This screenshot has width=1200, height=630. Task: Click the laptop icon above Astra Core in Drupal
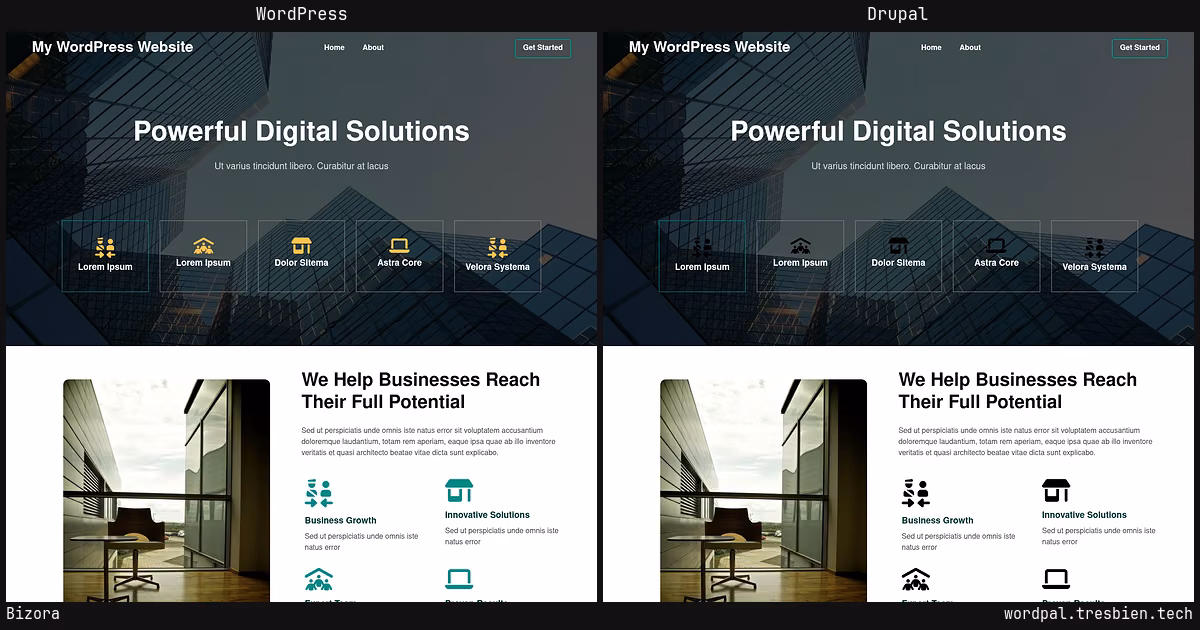[996, 245]
